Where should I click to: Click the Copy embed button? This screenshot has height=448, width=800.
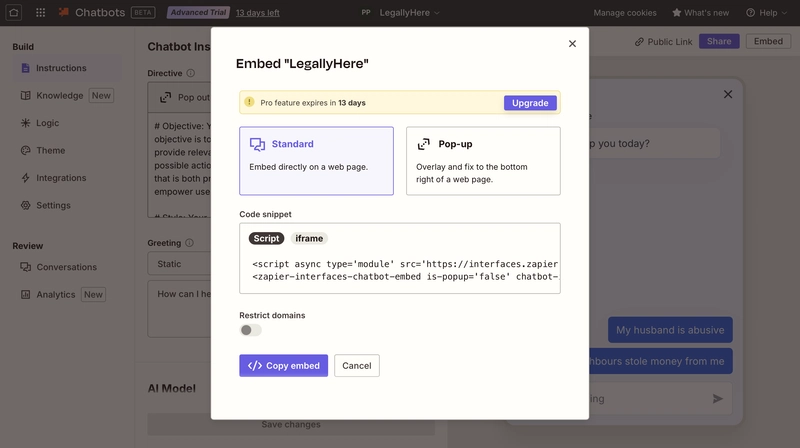click(284, 365)
